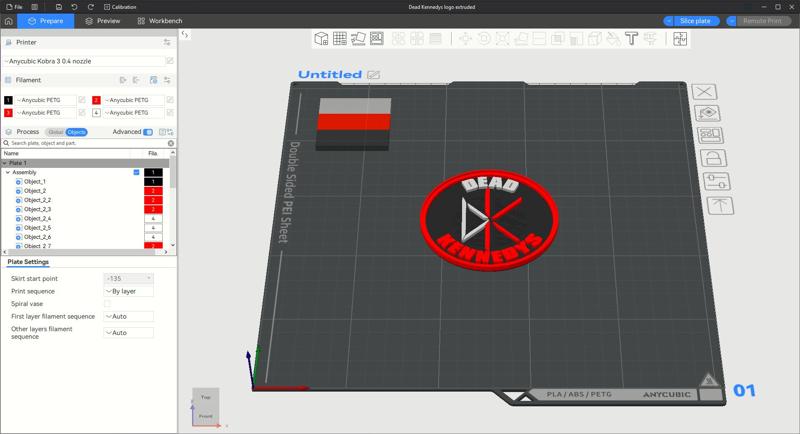Switch to the Preview tab
The width and height of the screenshot is (800, 434).
(103, 21)
